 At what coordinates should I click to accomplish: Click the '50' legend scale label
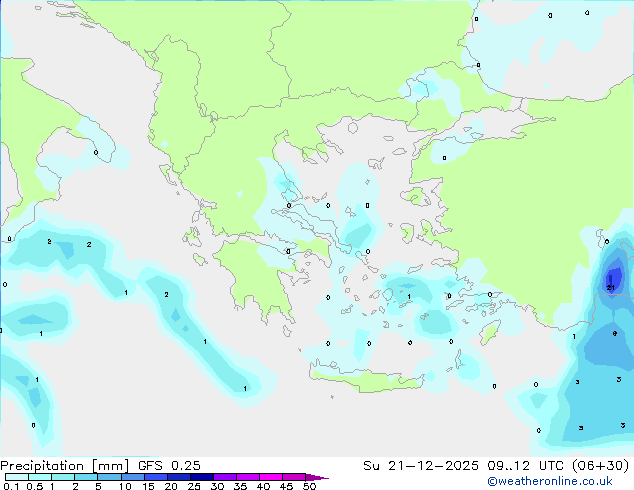pyautogui.click(x=309, y=486)
